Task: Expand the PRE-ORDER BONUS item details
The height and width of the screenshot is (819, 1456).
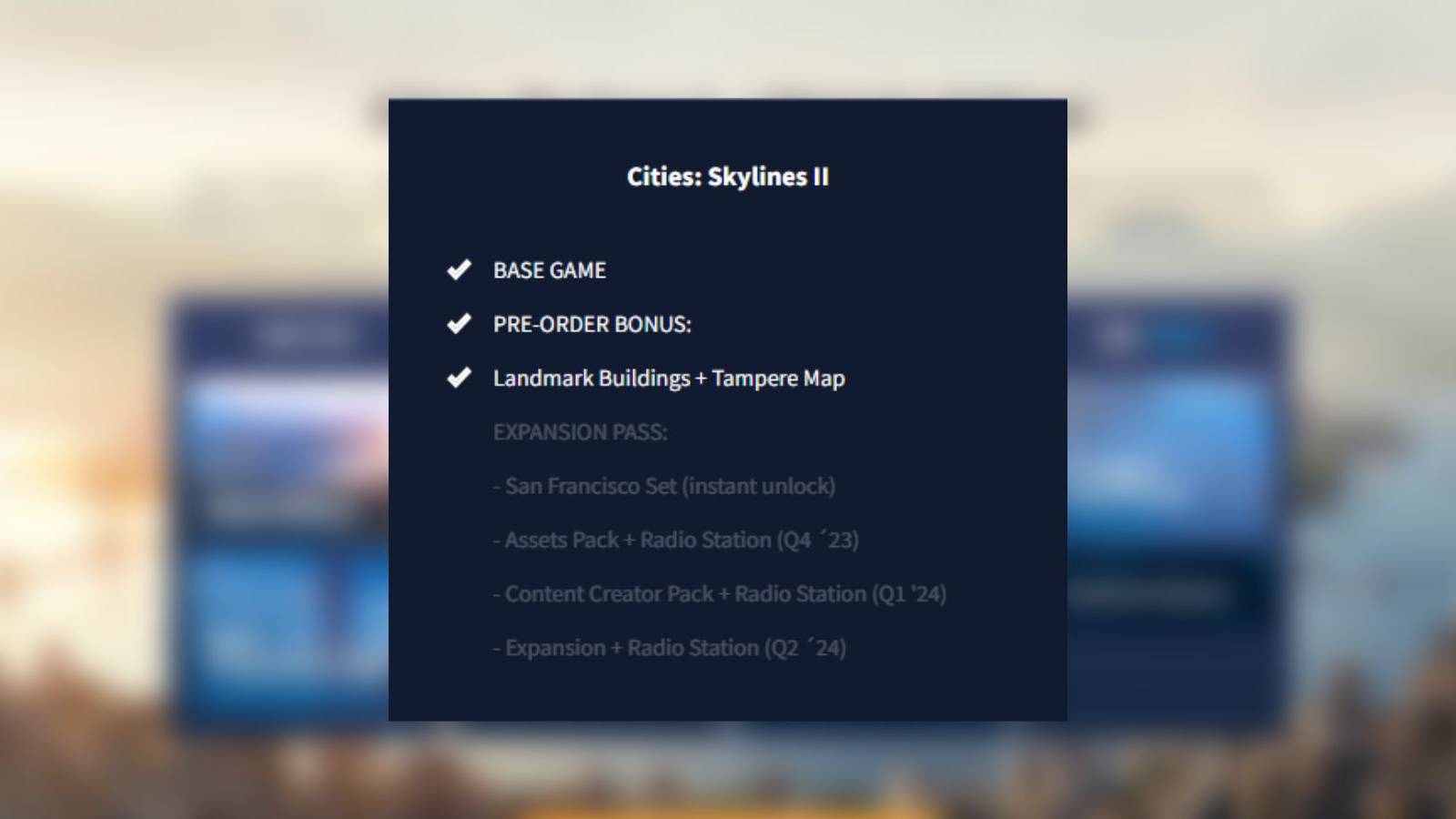Action: click(593, 323)
